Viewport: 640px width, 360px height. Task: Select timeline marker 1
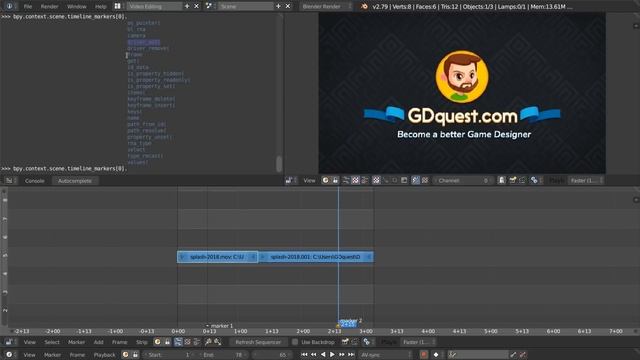click(x=219, y=326)
